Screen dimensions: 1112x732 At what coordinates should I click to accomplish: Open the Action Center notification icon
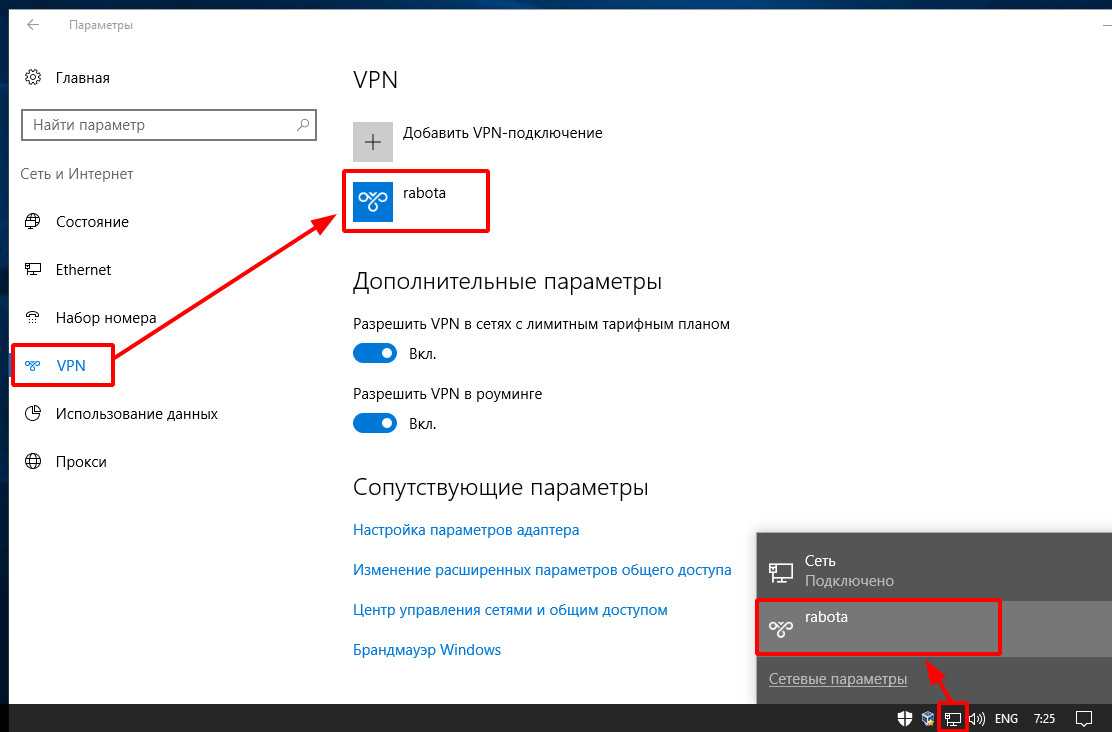point(1084,719)
